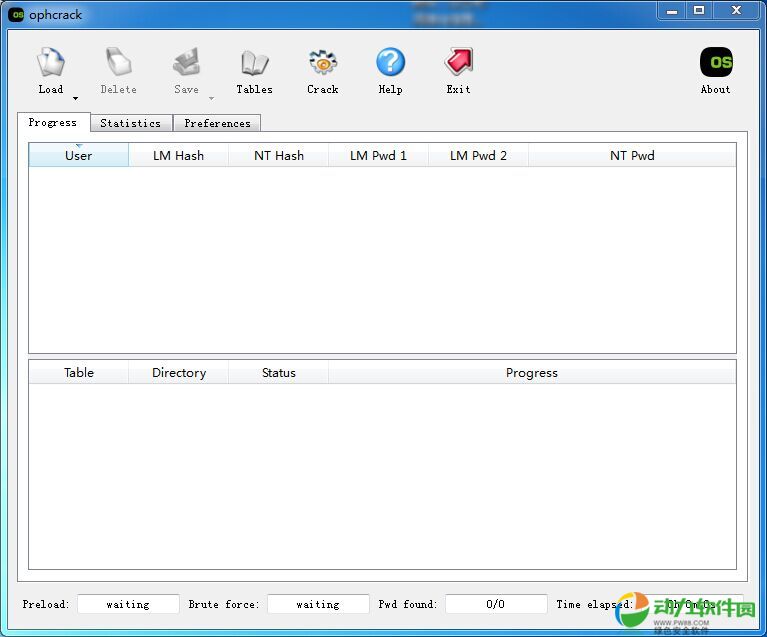Click the red Exit arrow icon

coord(458,63)
